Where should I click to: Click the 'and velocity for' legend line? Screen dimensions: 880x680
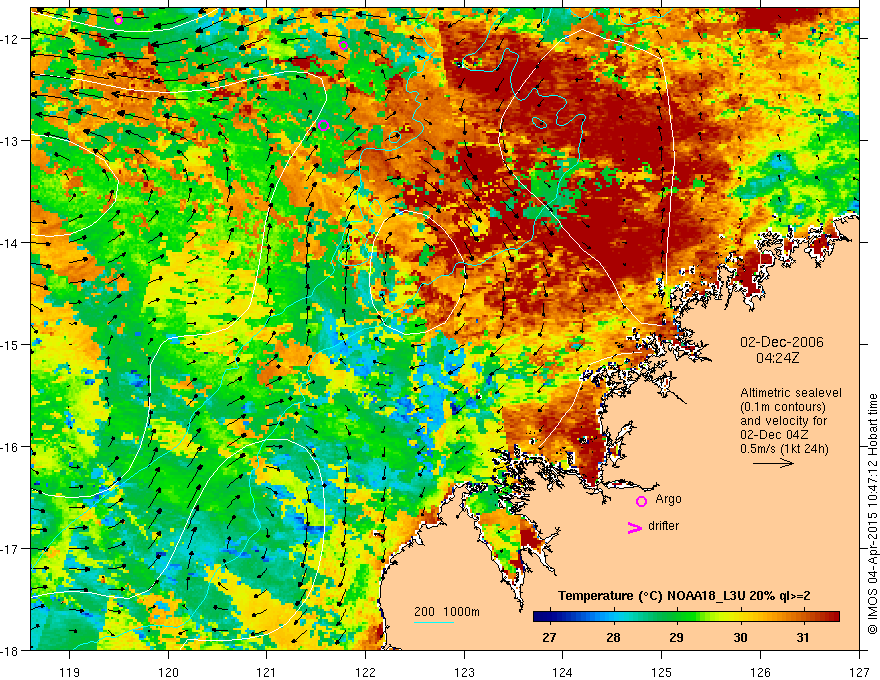click(783, 421)
